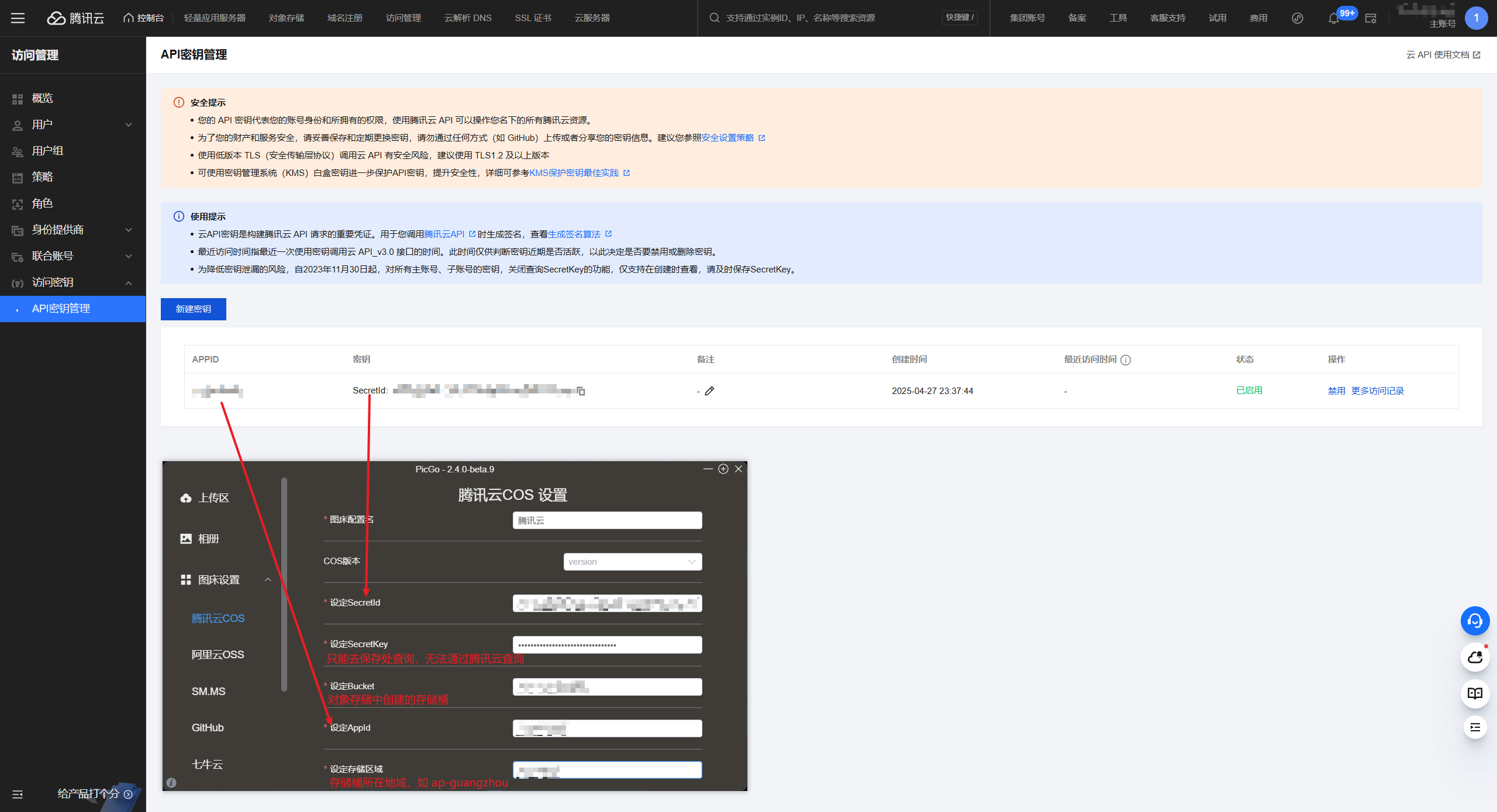
Task: Click the card icon beside the notification bell
Action: coord(1371,18)
